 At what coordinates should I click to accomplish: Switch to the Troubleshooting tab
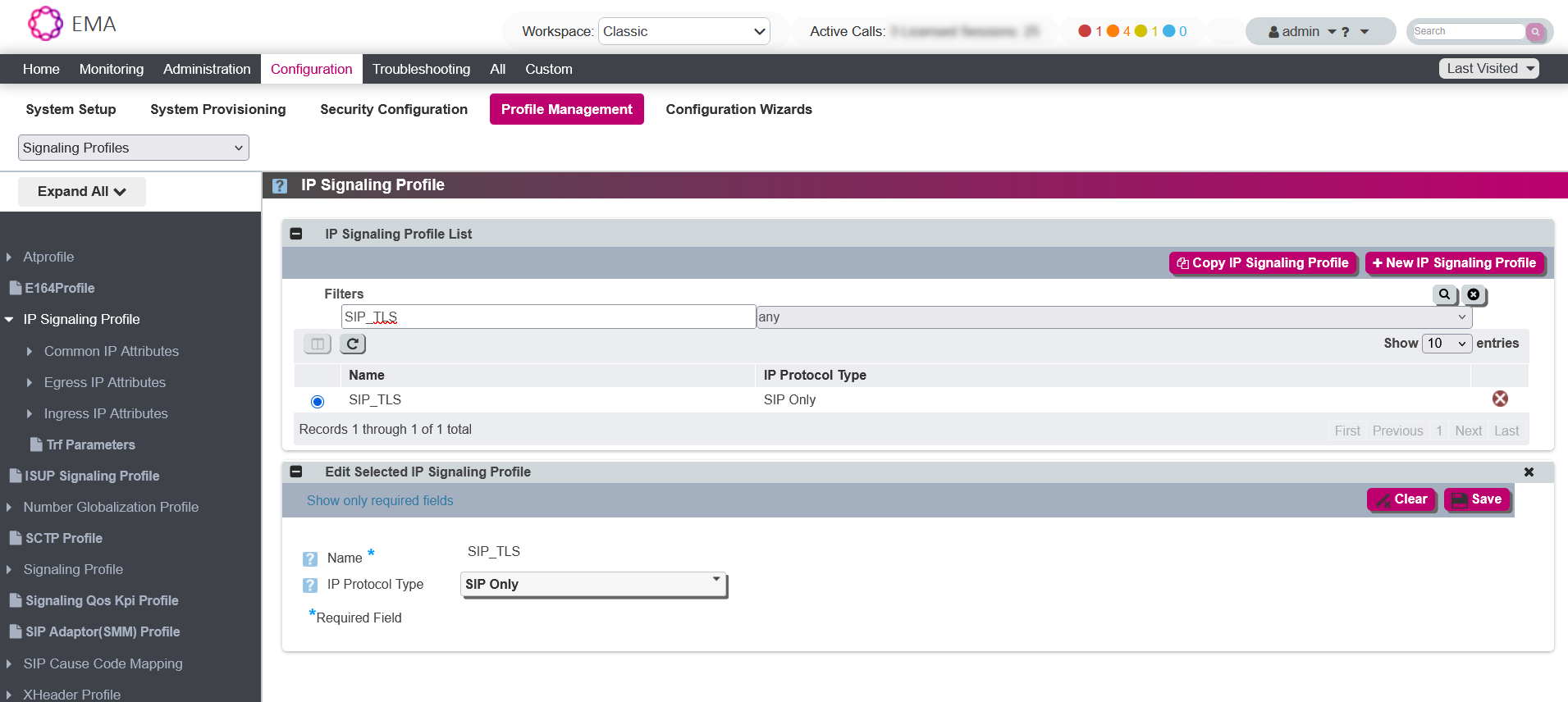coord(421,70)
